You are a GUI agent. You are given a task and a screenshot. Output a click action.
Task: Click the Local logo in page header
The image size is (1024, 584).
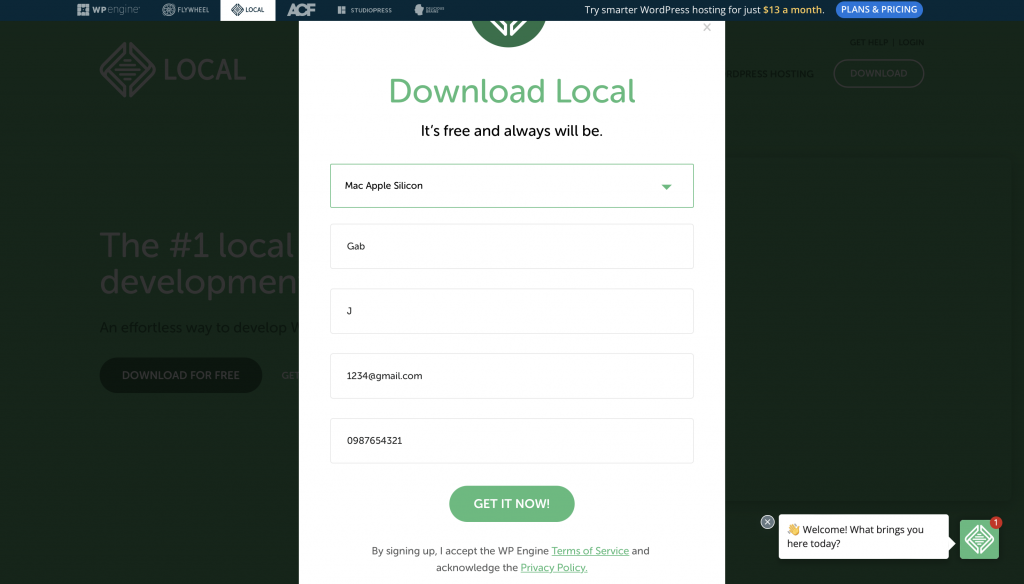173,70
